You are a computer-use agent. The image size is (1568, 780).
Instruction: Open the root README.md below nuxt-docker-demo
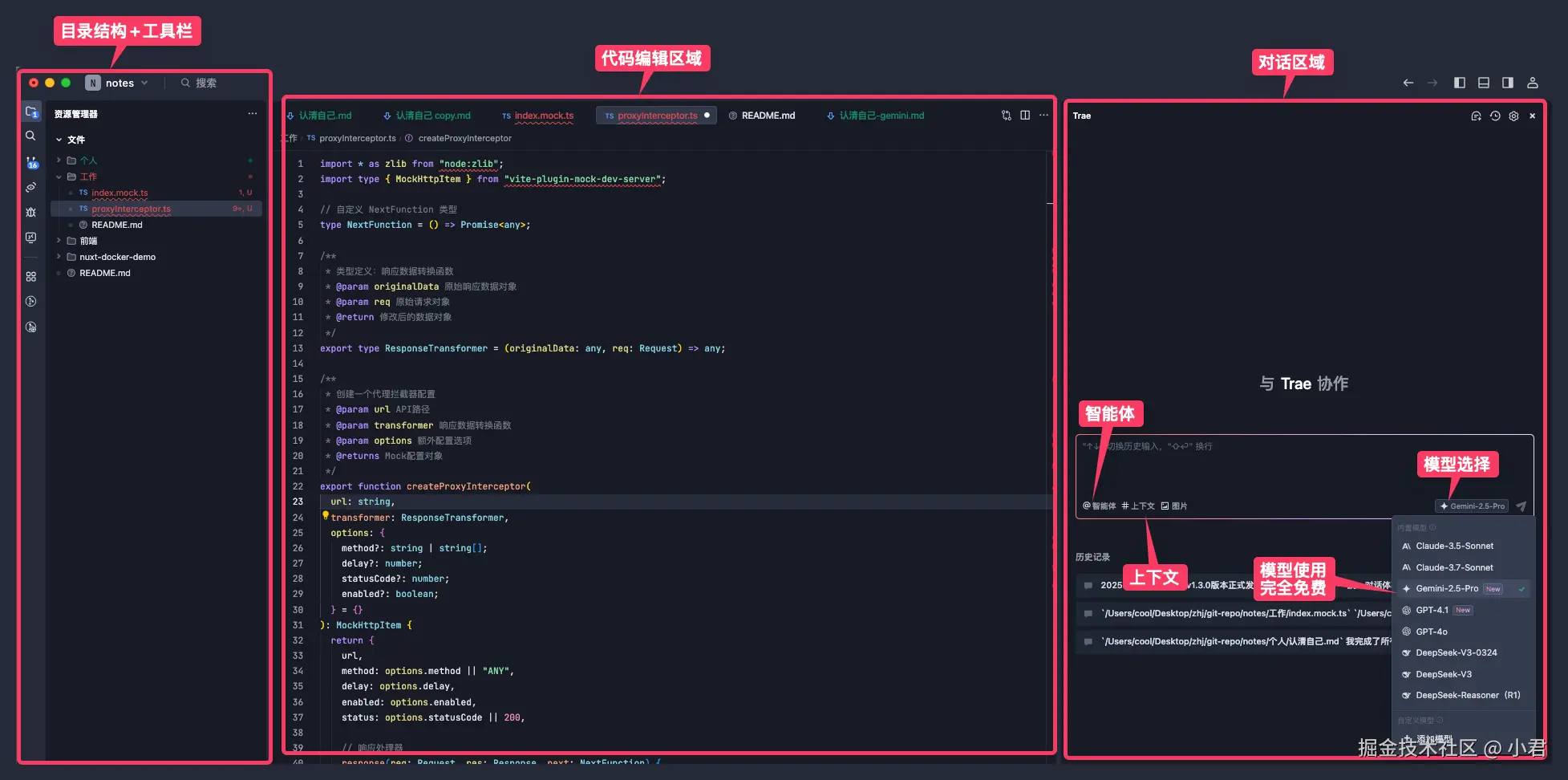(x=156, y=273)
